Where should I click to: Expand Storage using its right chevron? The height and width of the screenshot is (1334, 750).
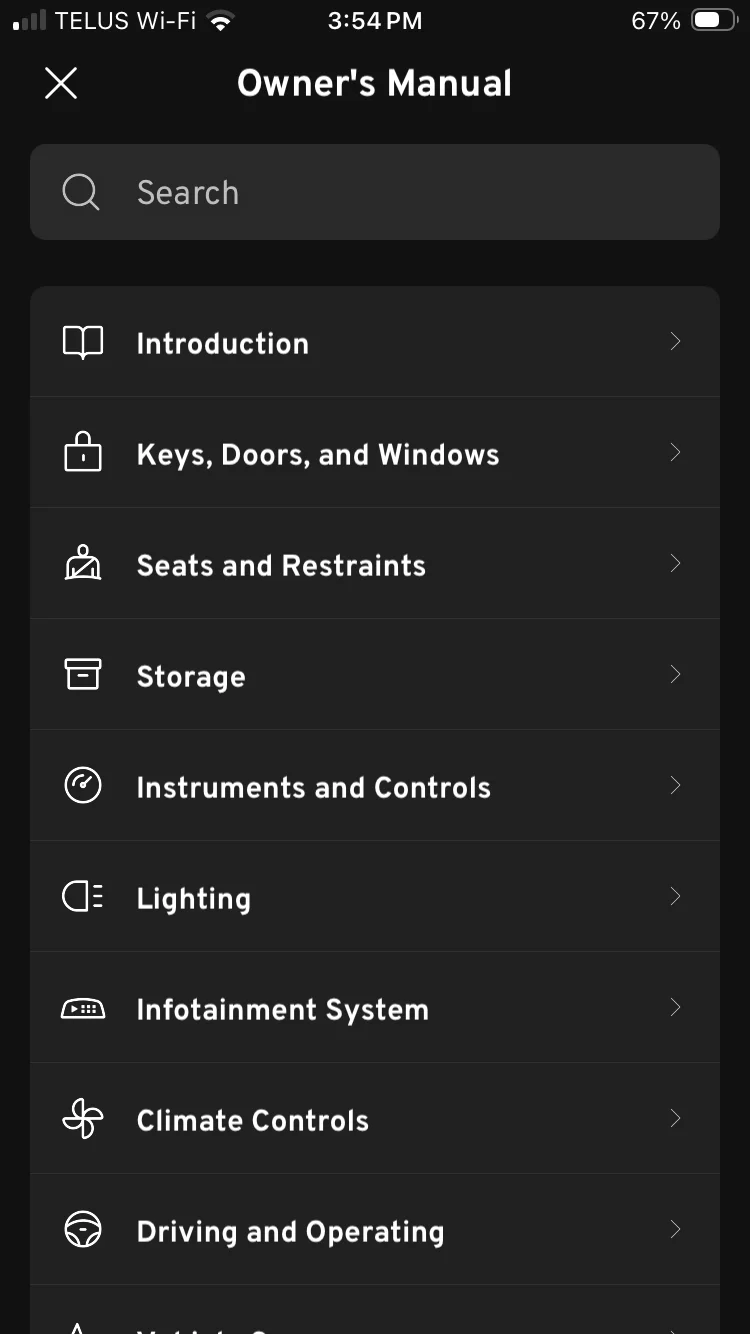[x=675, y=675]
